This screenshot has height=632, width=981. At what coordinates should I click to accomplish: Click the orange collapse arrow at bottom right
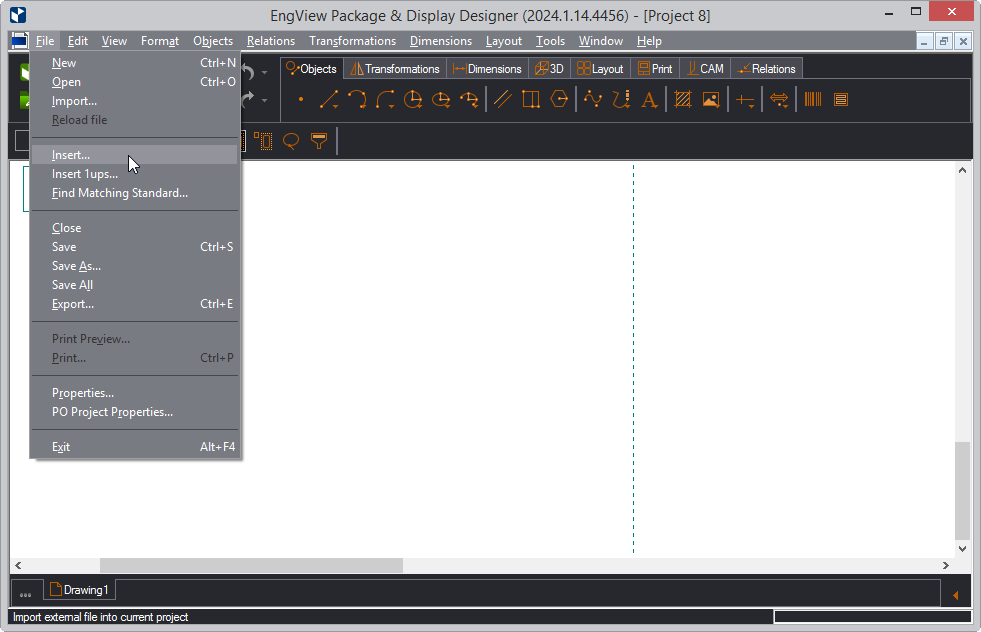[x=955, y=595]
